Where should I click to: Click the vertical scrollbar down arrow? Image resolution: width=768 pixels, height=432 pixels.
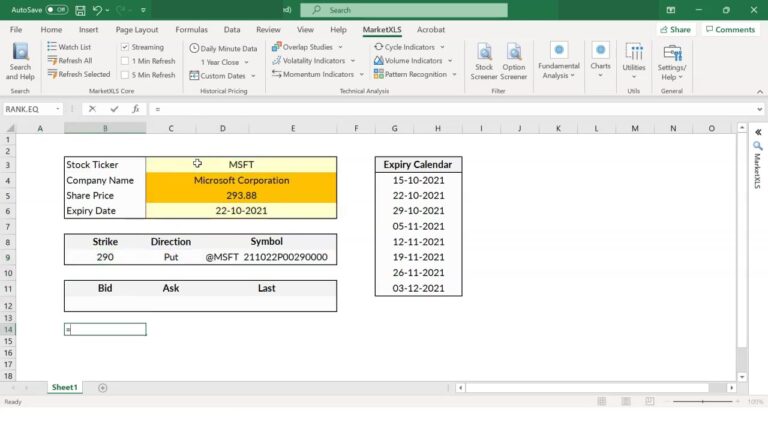742,377
